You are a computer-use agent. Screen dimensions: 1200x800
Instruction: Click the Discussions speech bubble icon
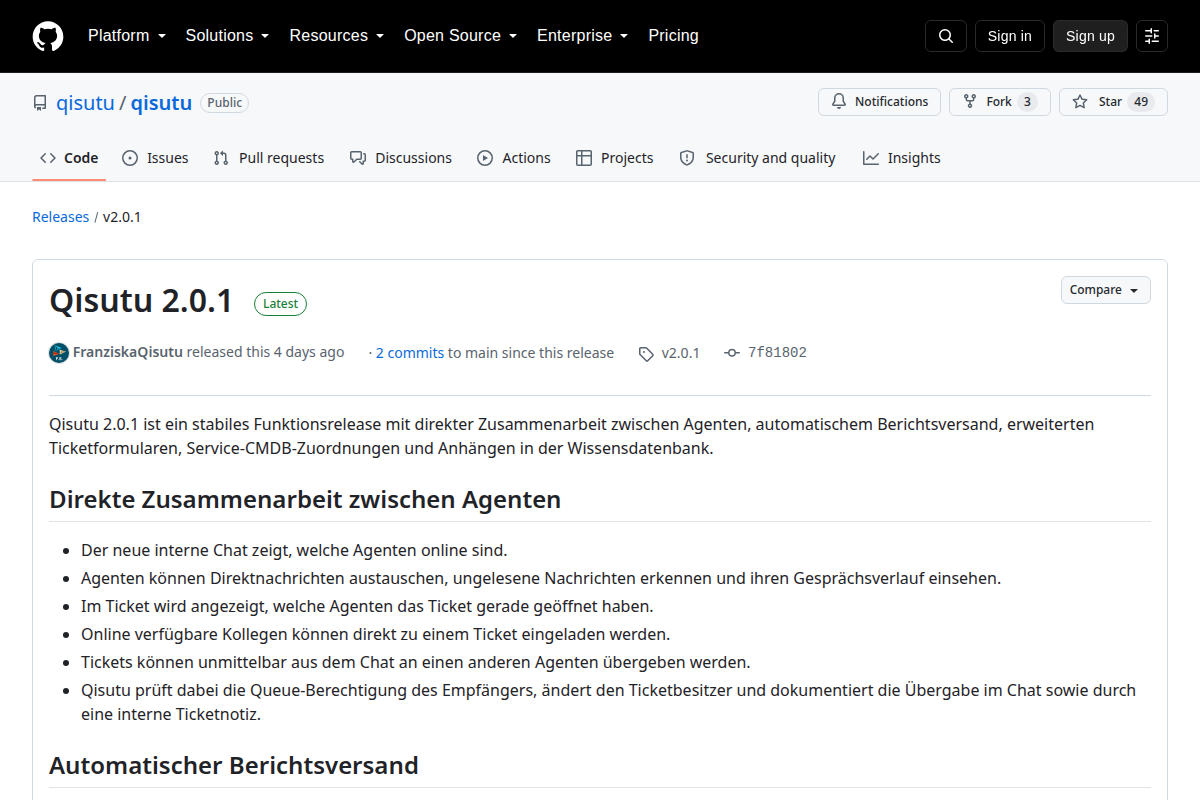point(358,158)
